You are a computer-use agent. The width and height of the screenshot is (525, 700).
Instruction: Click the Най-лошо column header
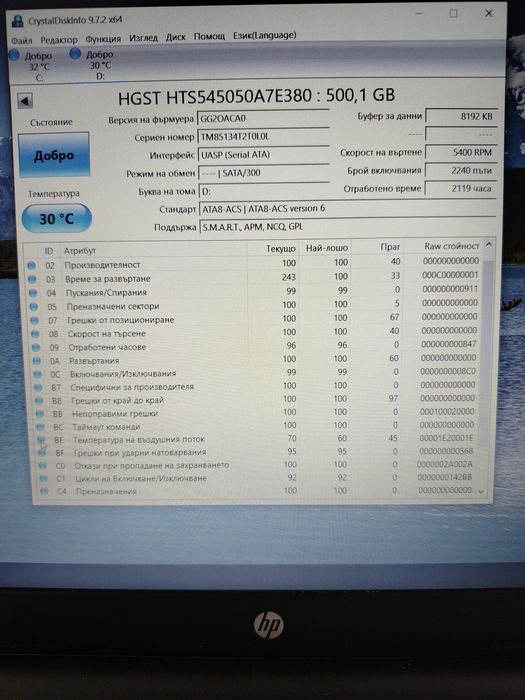tap(327, 247)
